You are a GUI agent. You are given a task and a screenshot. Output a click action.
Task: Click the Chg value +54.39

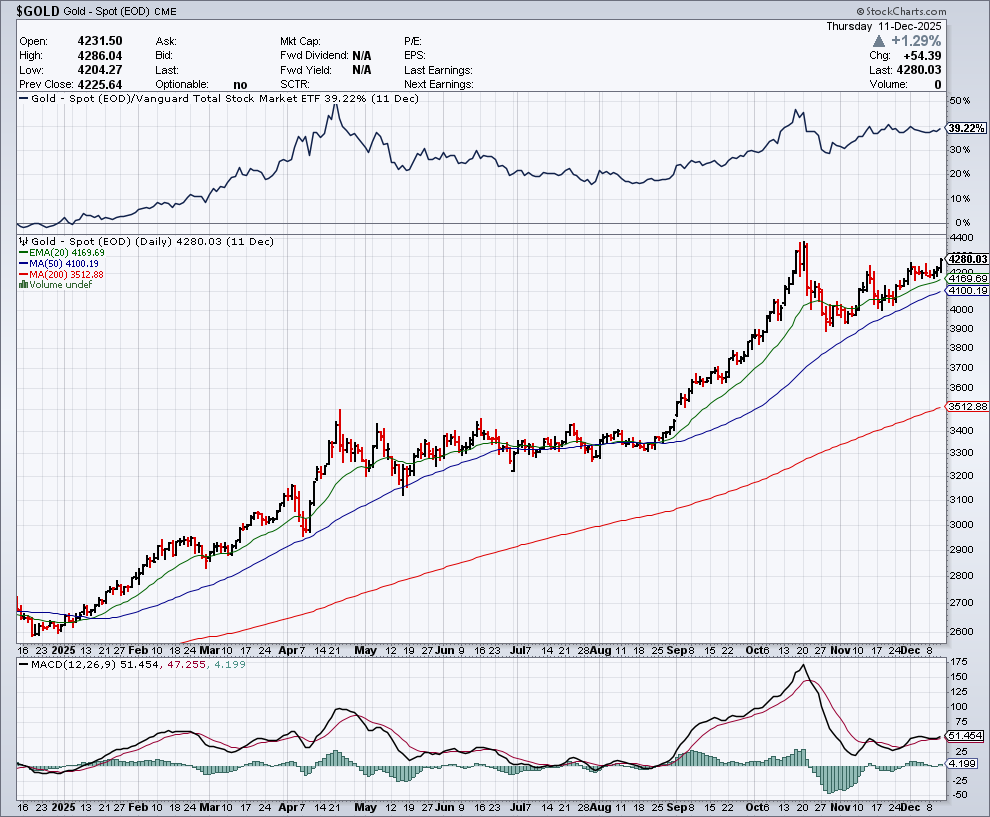coord(922,56)
